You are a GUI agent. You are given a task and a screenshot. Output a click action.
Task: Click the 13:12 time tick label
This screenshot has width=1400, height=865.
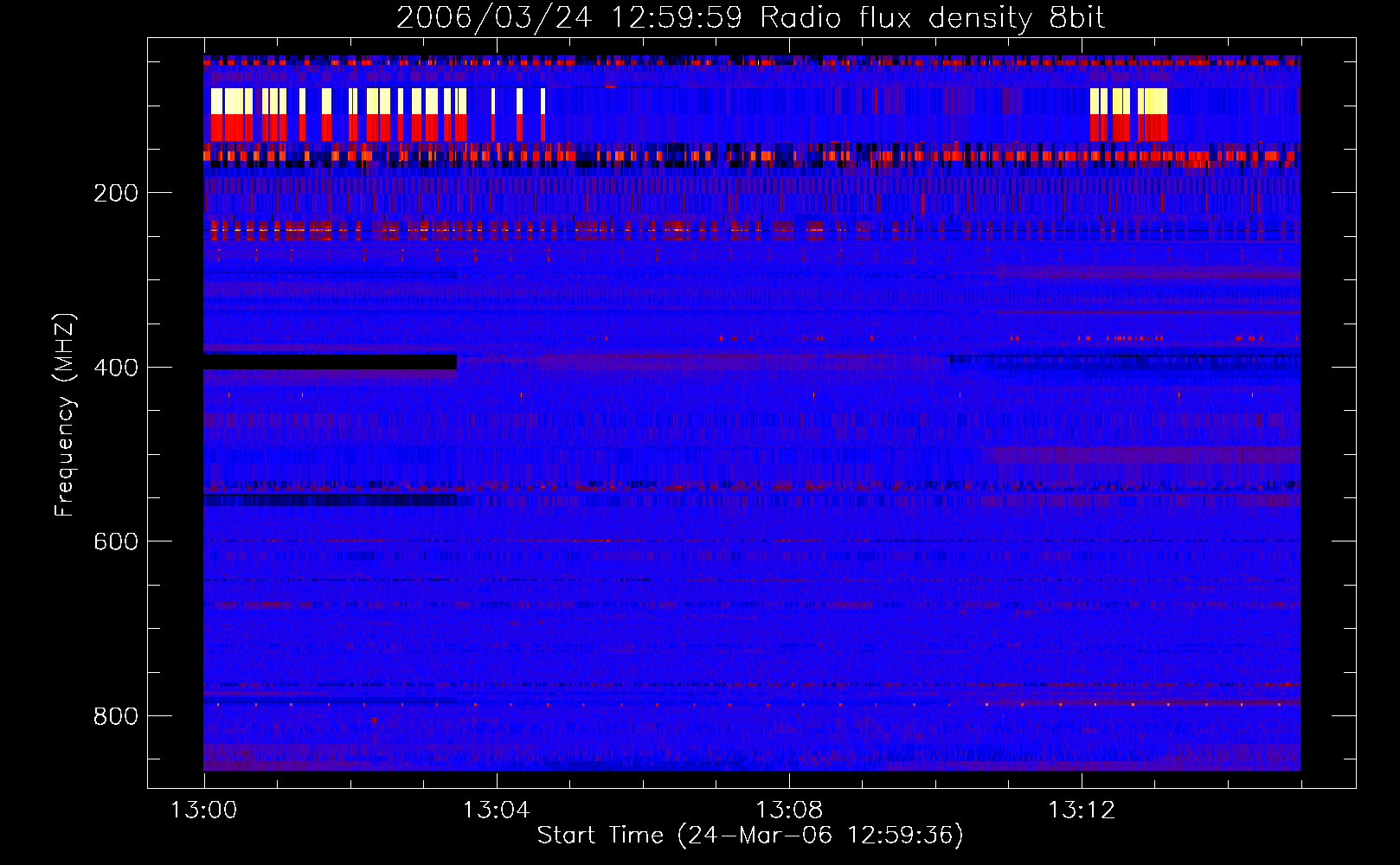(1081, 811)
